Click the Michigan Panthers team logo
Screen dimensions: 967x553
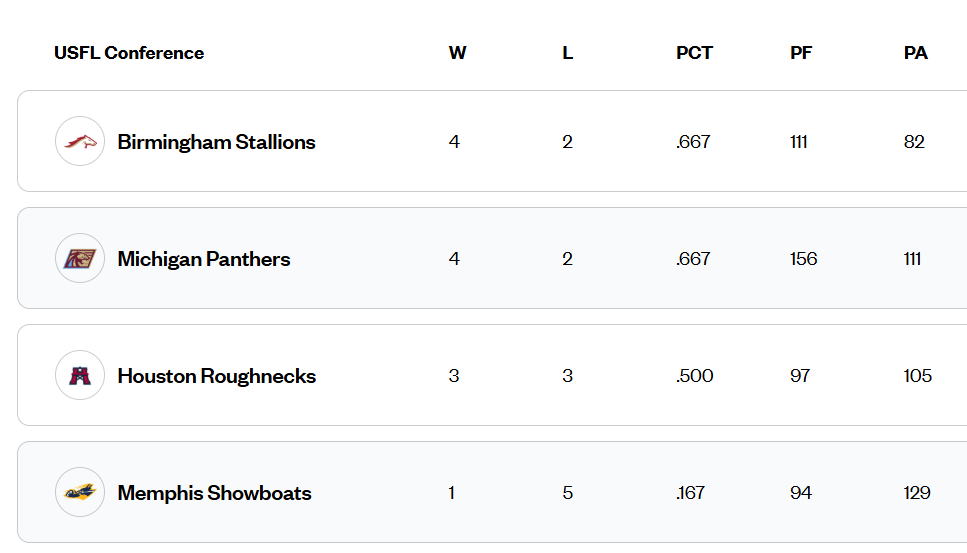click(80, 259)
